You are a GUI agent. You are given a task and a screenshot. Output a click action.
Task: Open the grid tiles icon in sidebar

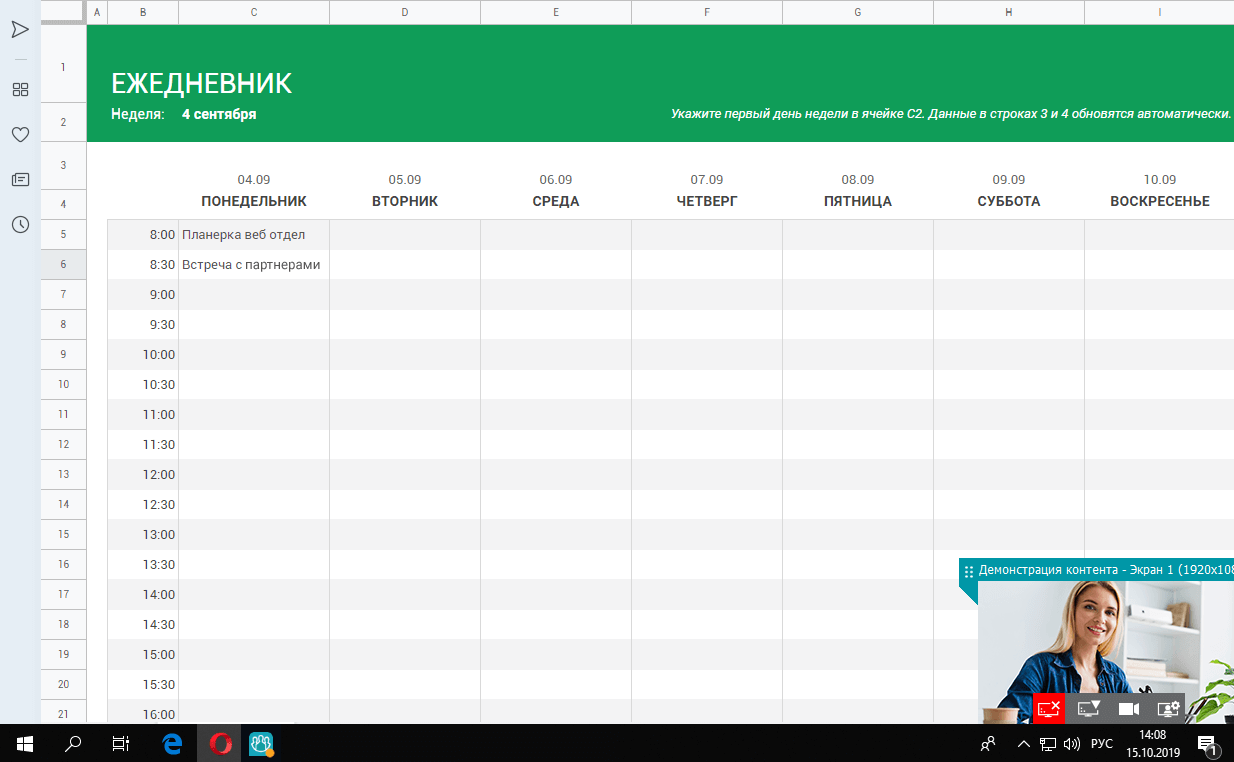click(20, 90)
